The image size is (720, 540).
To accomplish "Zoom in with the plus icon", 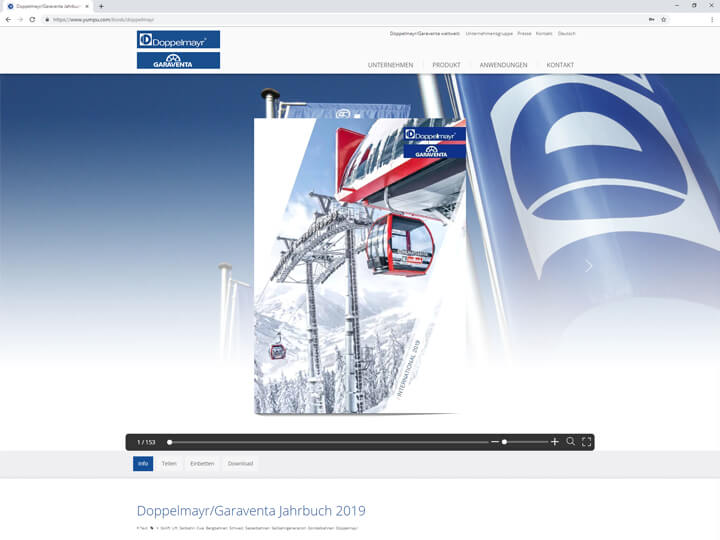I will coord(555,442).
